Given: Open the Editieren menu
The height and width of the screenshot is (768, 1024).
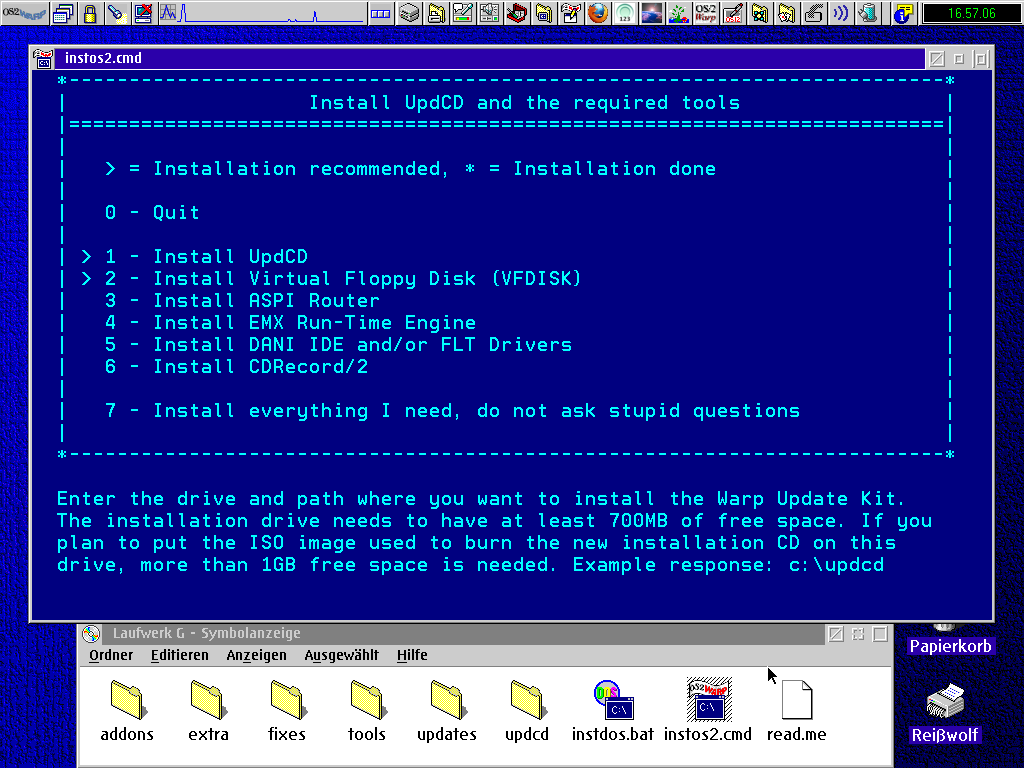Looking at the screenshot, I should (x=180, y=655).
